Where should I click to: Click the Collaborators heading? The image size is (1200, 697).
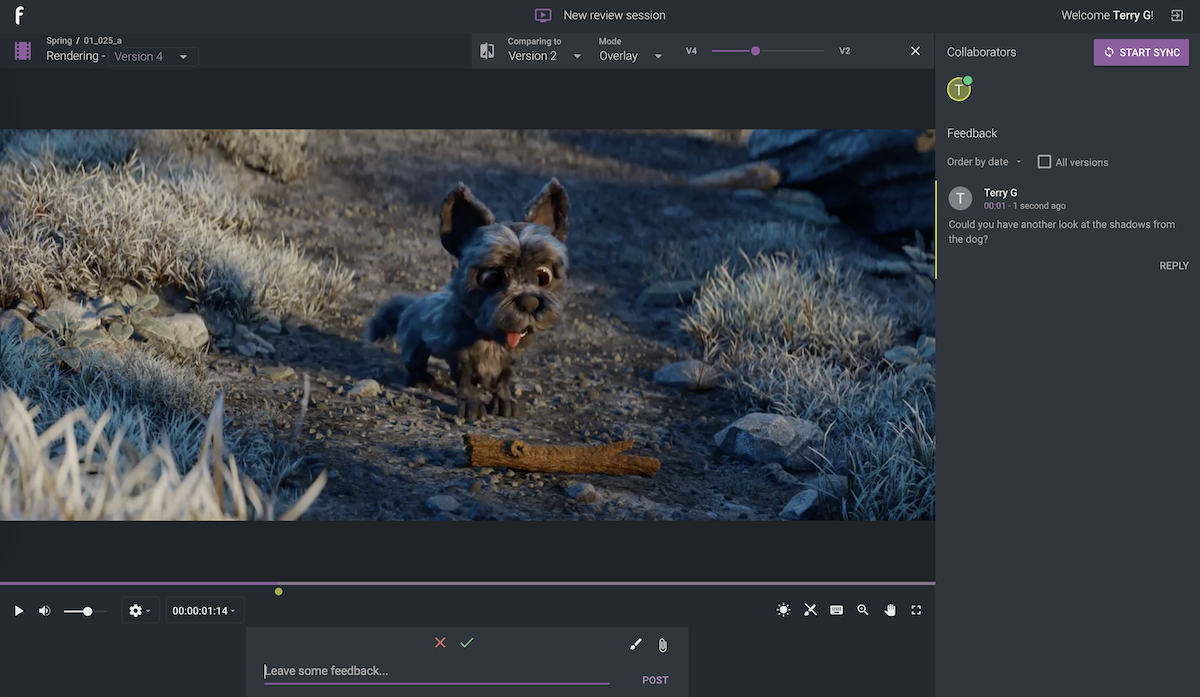click(981, 52)
